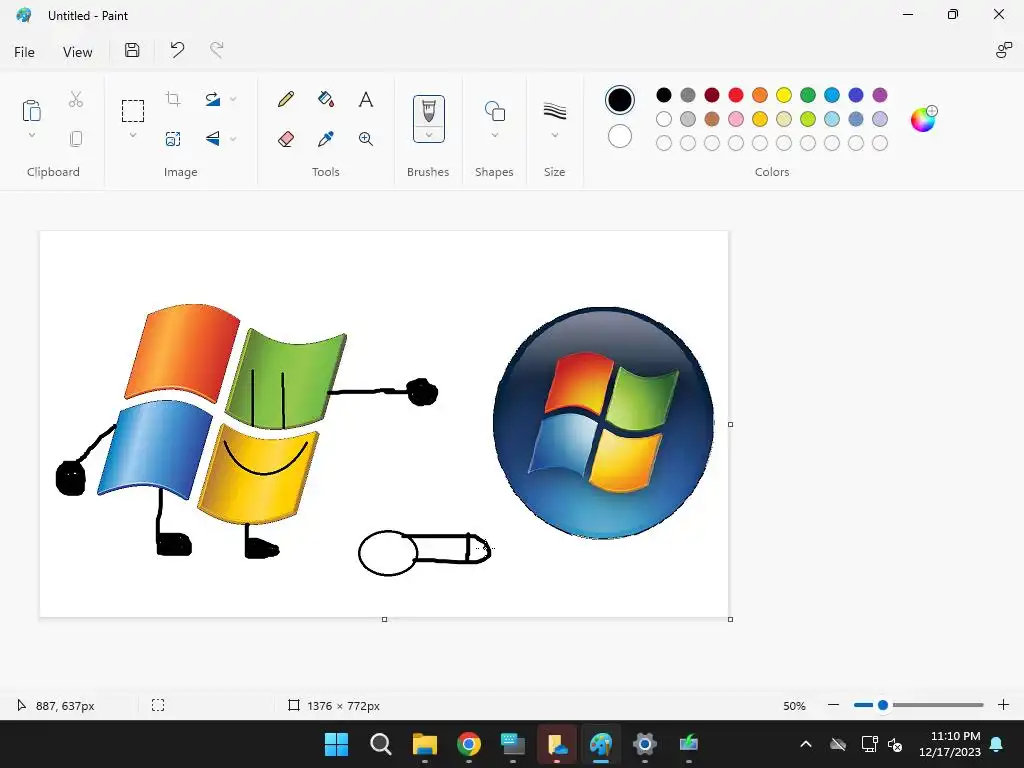The width and height of the screenshot is (1024, 768).
Task: Show hidden system tray icons
Action: tap(806, 744)
